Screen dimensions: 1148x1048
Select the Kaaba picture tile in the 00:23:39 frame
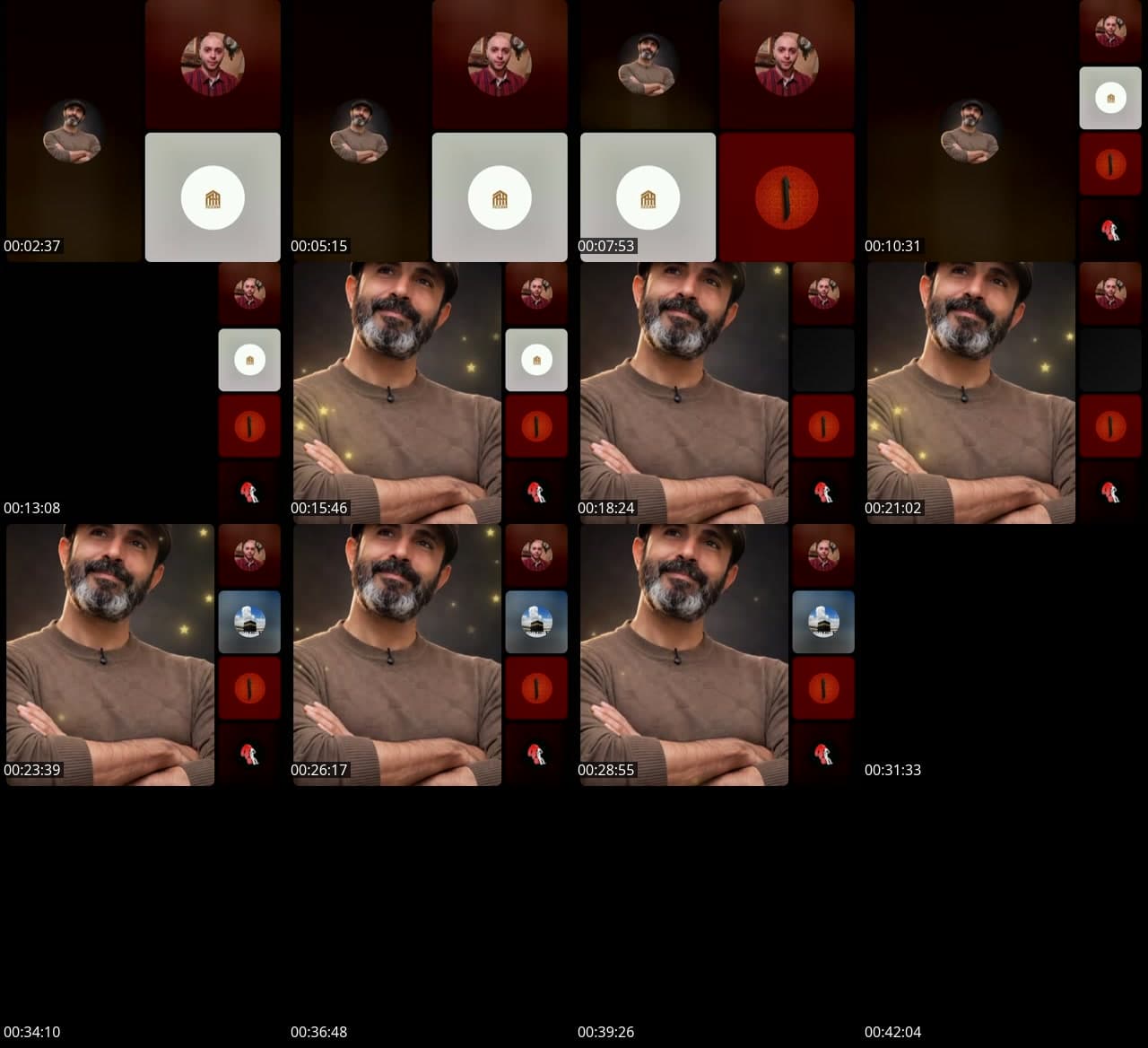coord(249,622)
